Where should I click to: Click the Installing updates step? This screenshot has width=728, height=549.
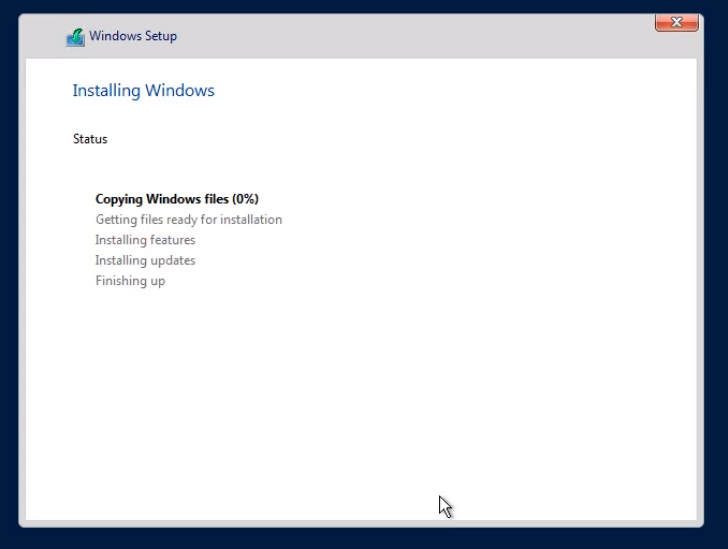145,260
